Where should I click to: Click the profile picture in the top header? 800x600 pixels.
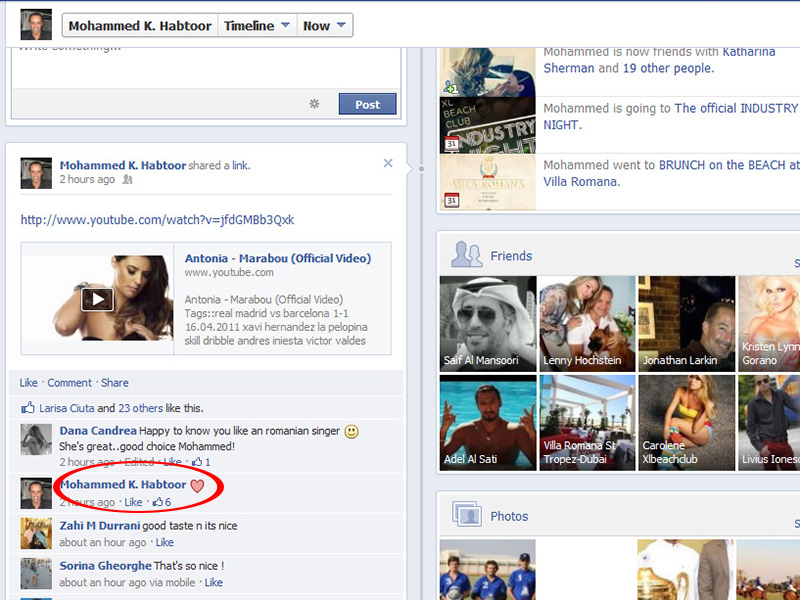36,25
